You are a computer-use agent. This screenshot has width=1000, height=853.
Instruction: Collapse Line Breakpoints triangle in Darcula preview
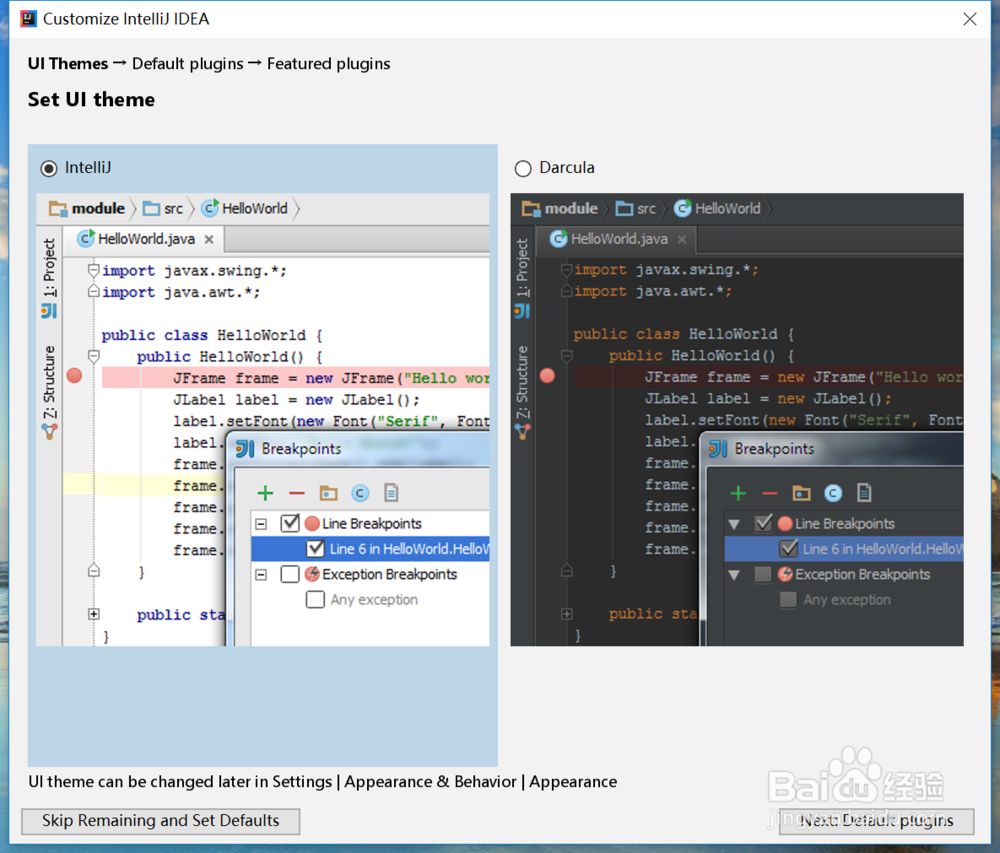coord(734,524)
